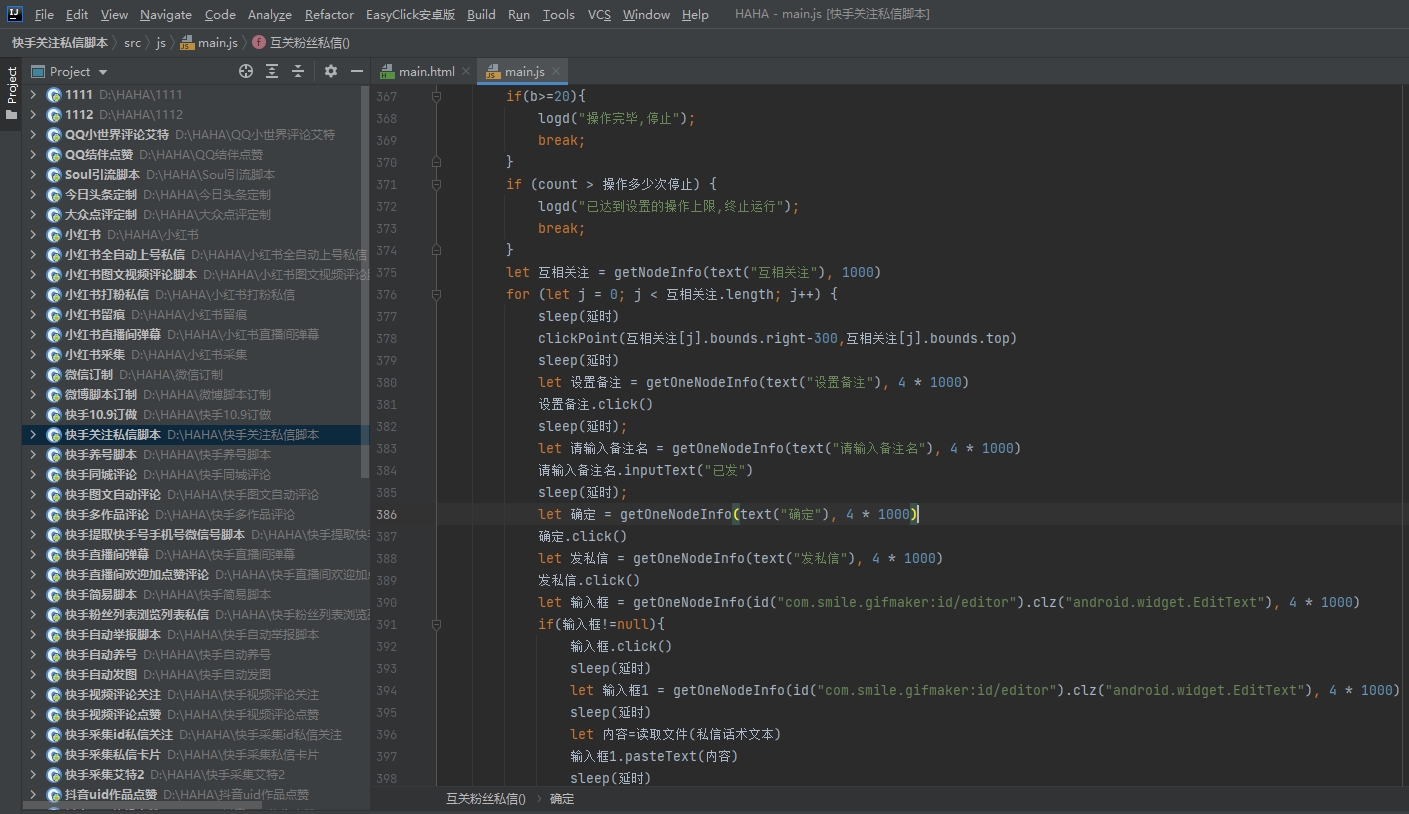Image resolution: width=1409 pixels, height=814 pixels.
Task: Click line number 386 in the gutter
Action: click(x=386, y=514)
